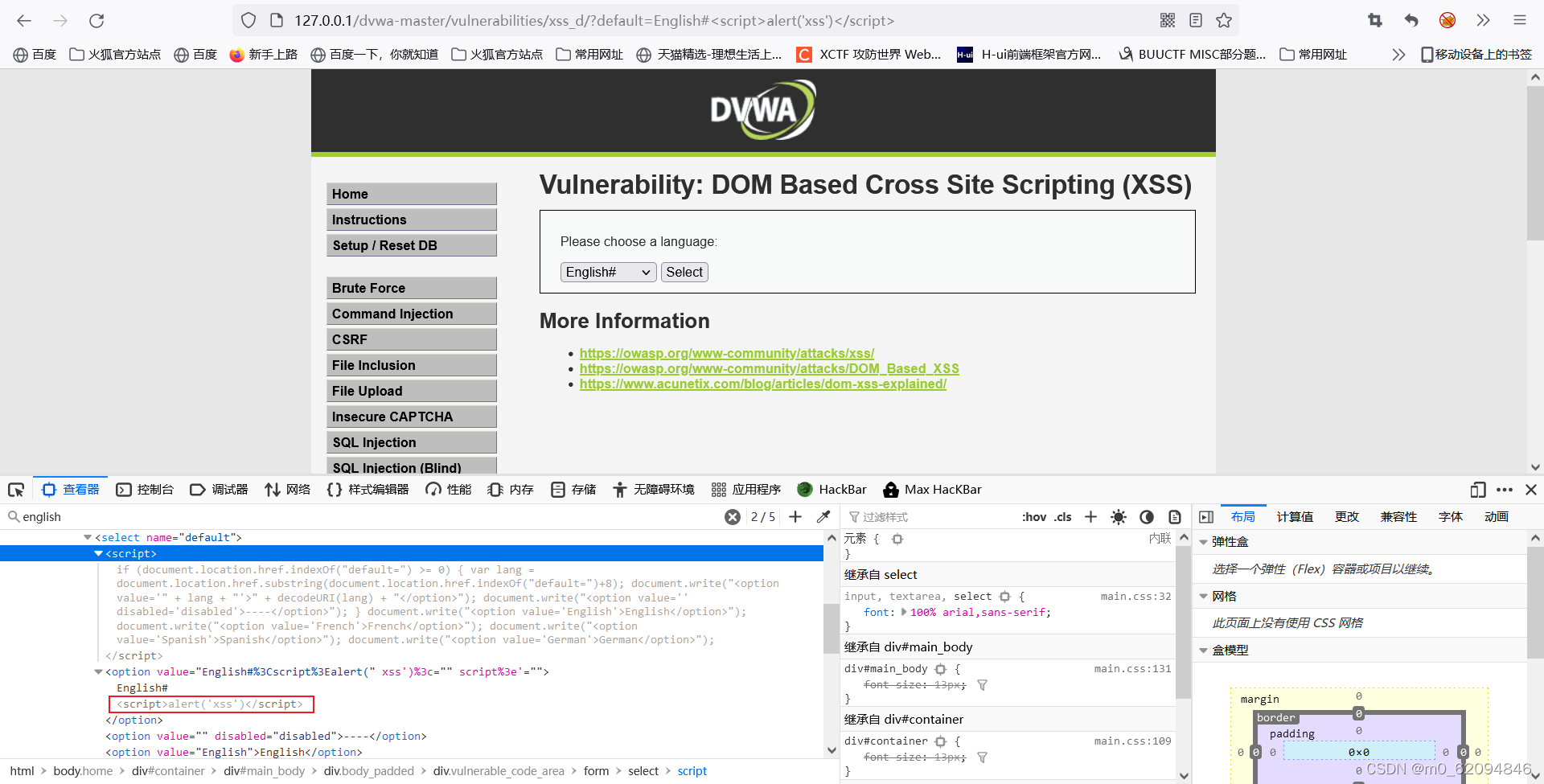Open the devtools more options ellipsis

(1505, 490)
